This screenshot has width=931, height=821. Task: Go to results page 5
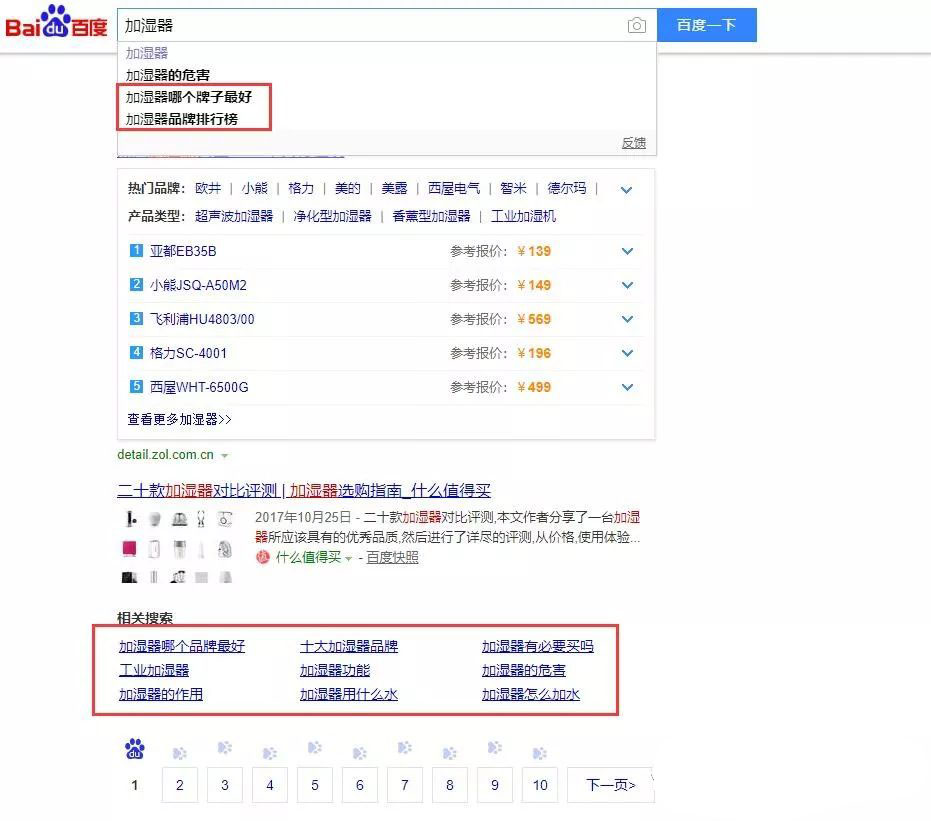click(315, 785)
